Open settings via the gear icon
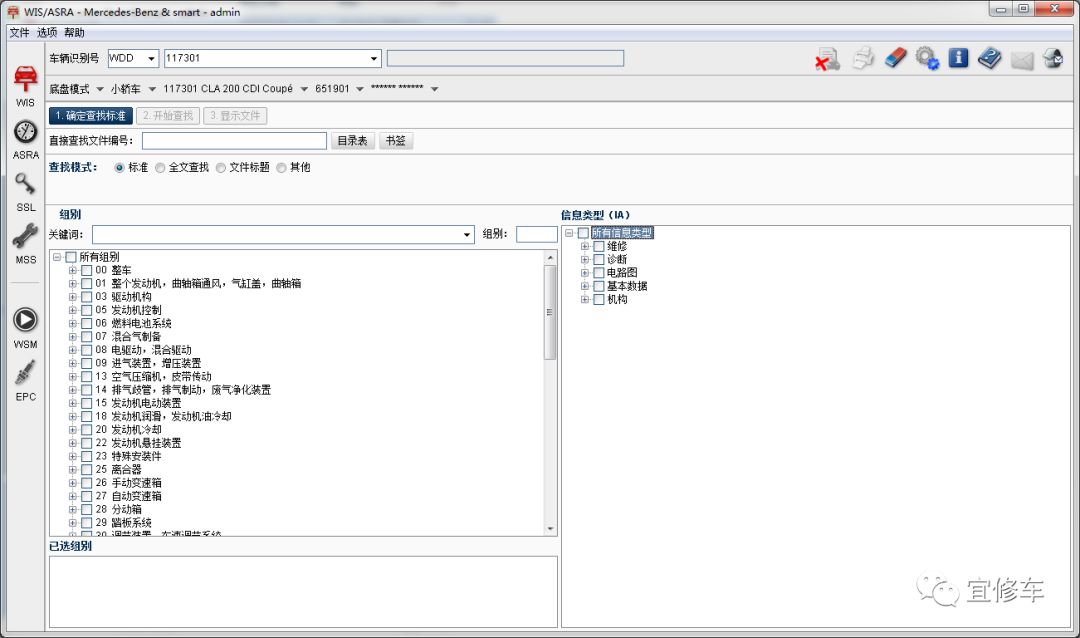This screenshot has width=1080, height=638. click(x=927, y=58)
